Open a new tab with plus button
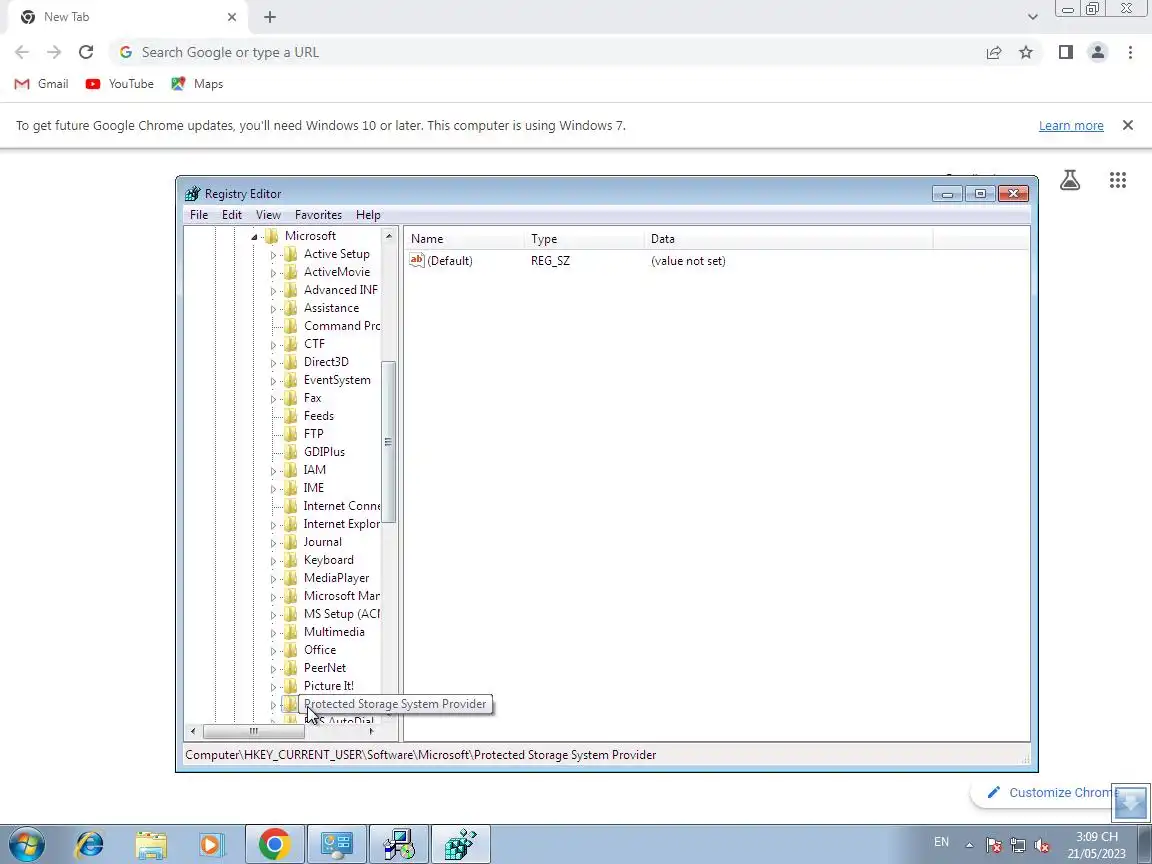 270,17
